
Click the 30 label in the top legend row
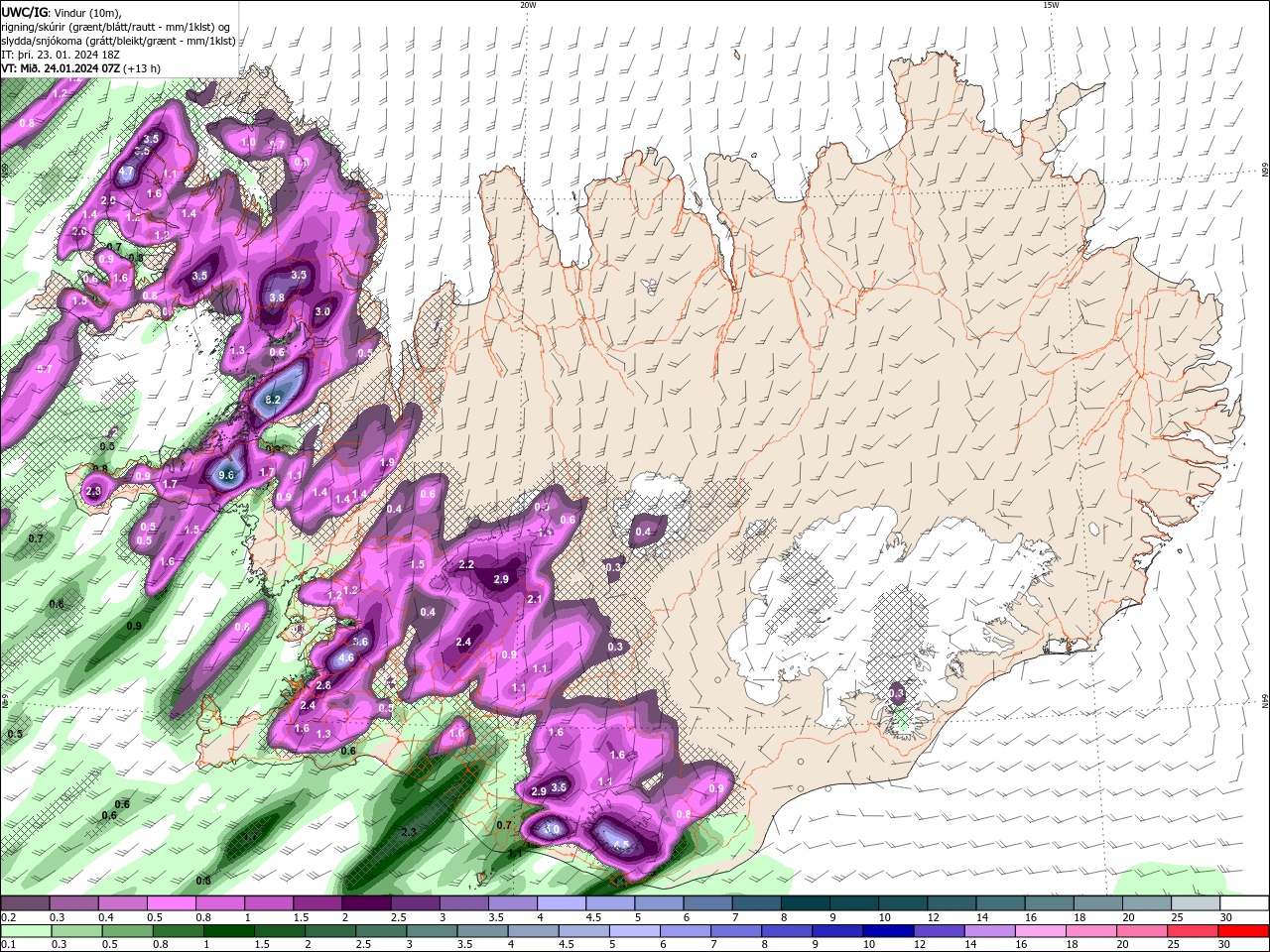pyautogui.click(x=1226, y=917)
